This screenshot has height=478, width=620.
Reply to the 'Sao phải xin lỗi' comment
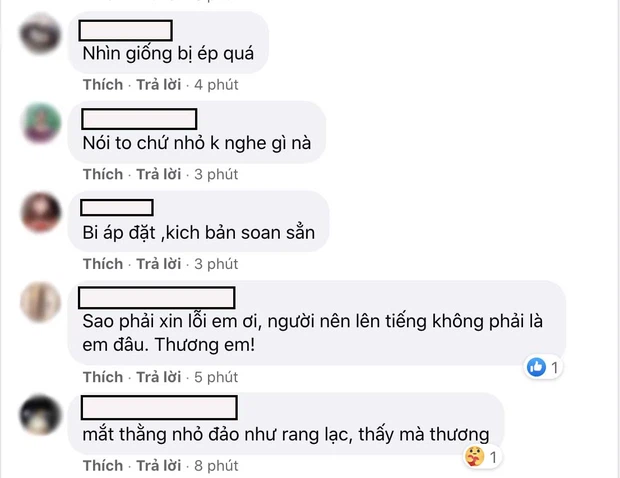159,377
